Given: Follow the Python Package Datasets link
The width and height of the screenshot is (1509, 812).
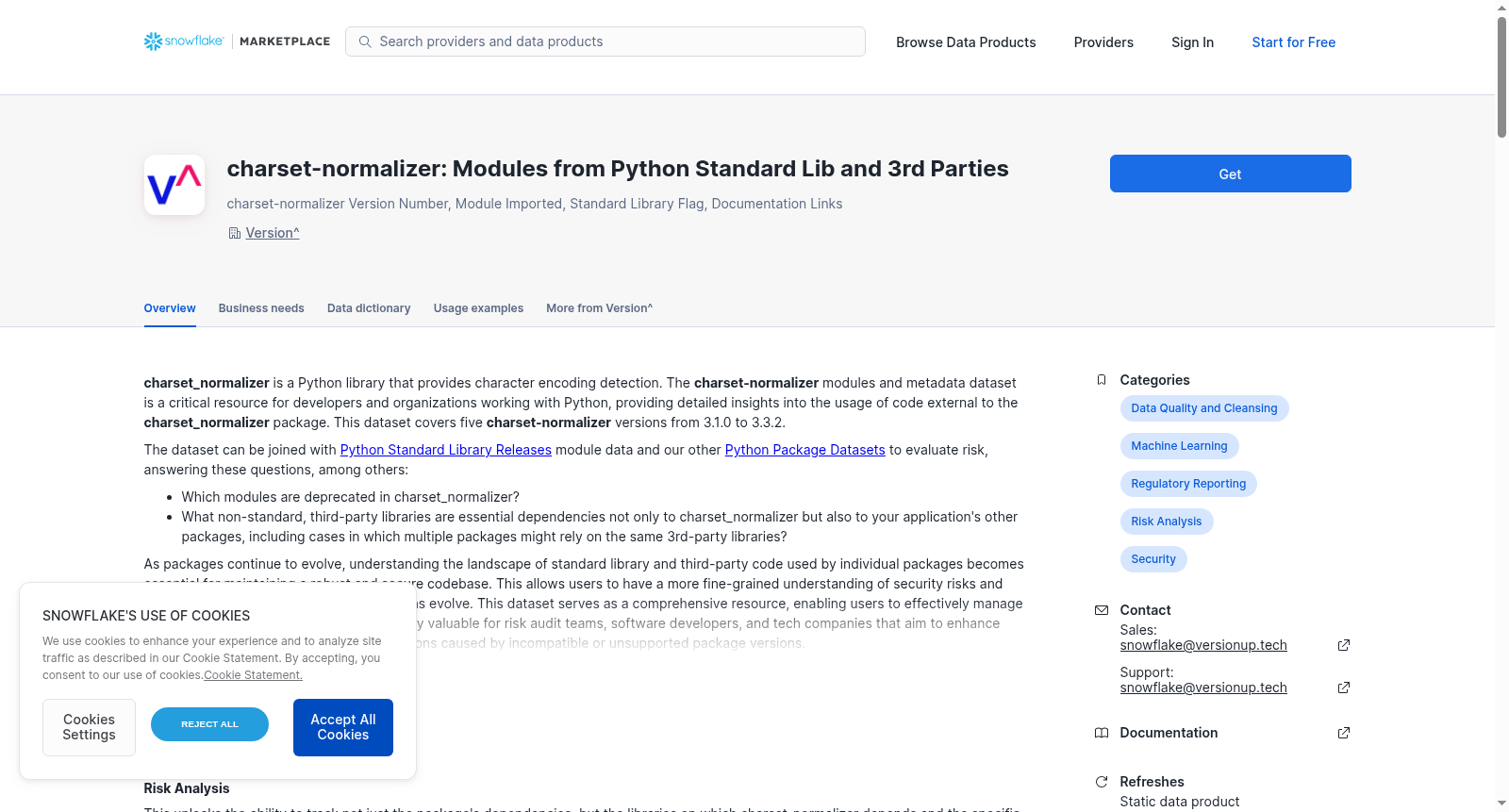Looking at the screenshot, I should (805, 450).
